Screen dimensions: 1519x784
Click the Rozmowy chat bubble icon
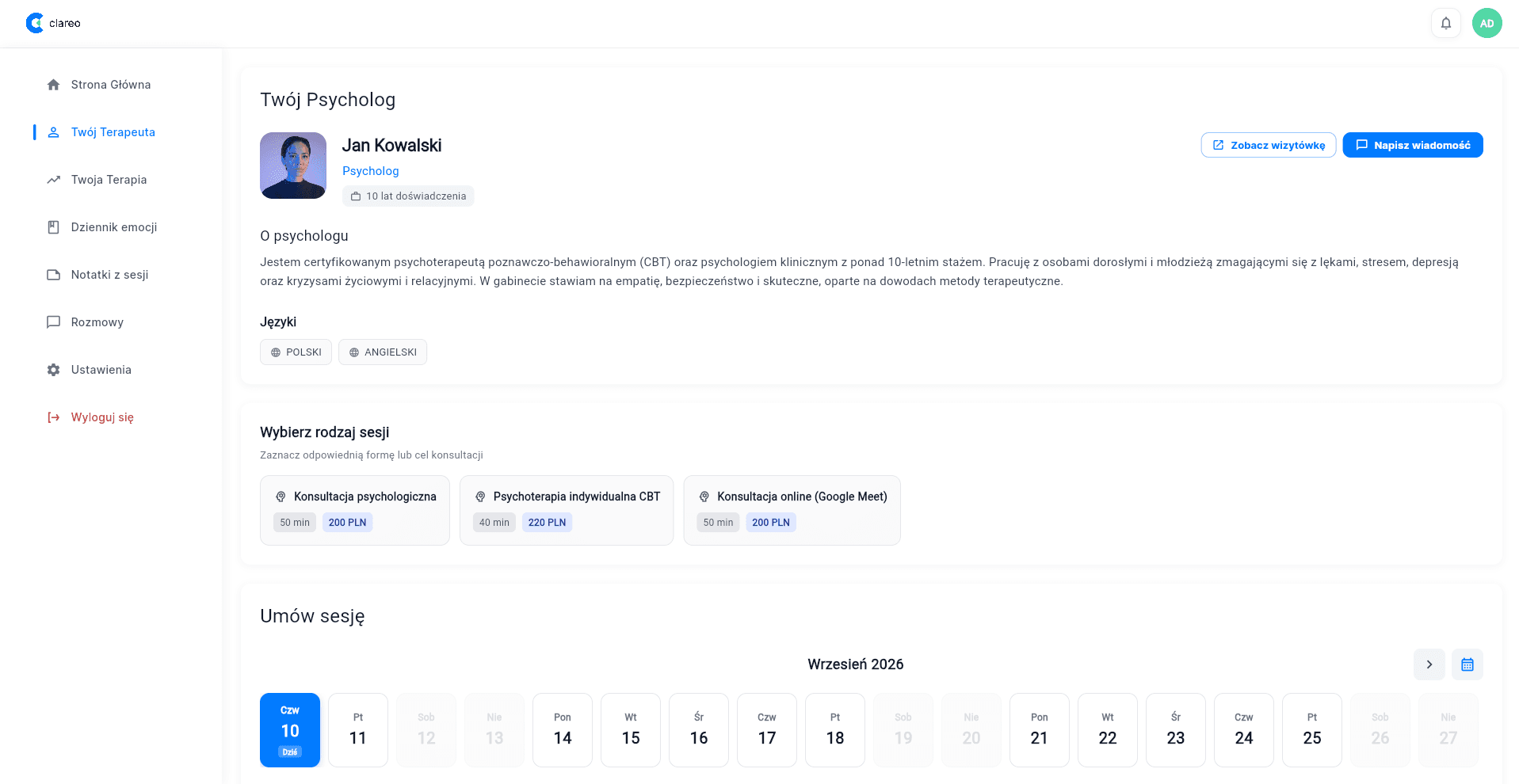click(x=53, y=322)
